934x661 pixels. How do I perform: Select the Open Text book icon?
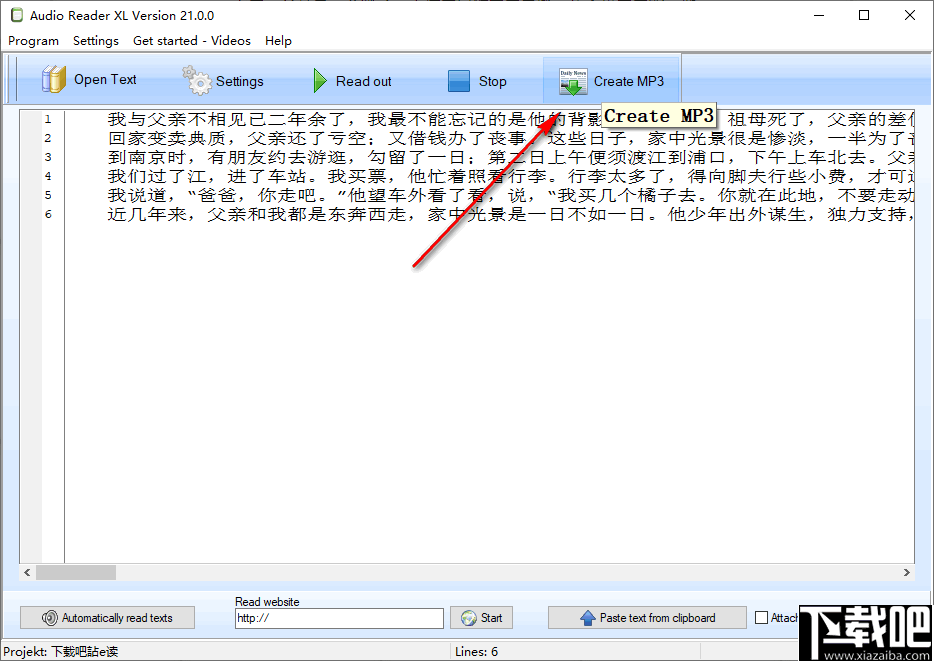52,79
